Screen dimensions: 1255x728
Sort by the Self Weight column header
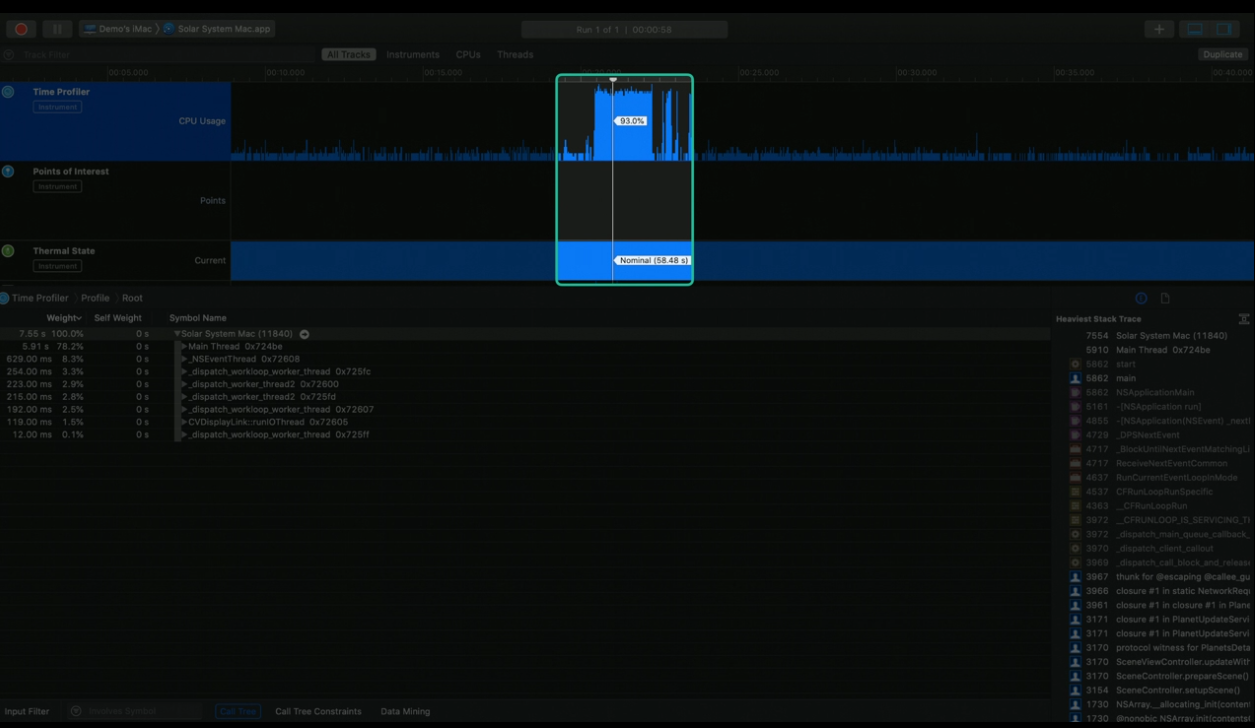(118, 318)
